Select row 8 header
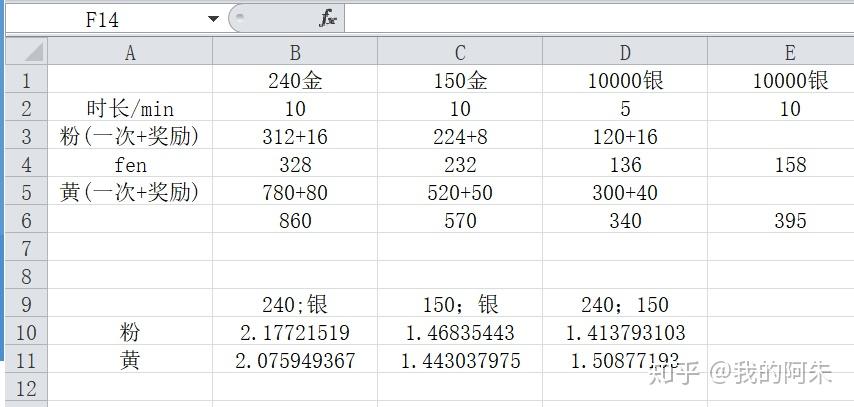The width and height of the screenshot is (854, 407). click(26, 276)
